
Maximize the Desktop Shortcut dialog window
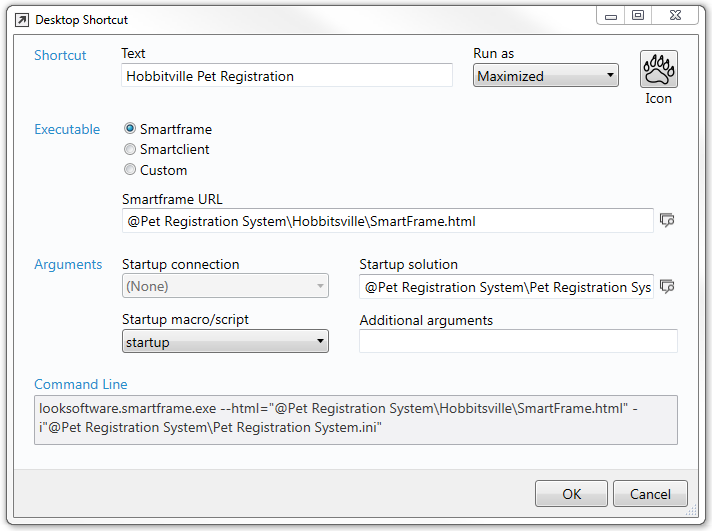[638, 16]
